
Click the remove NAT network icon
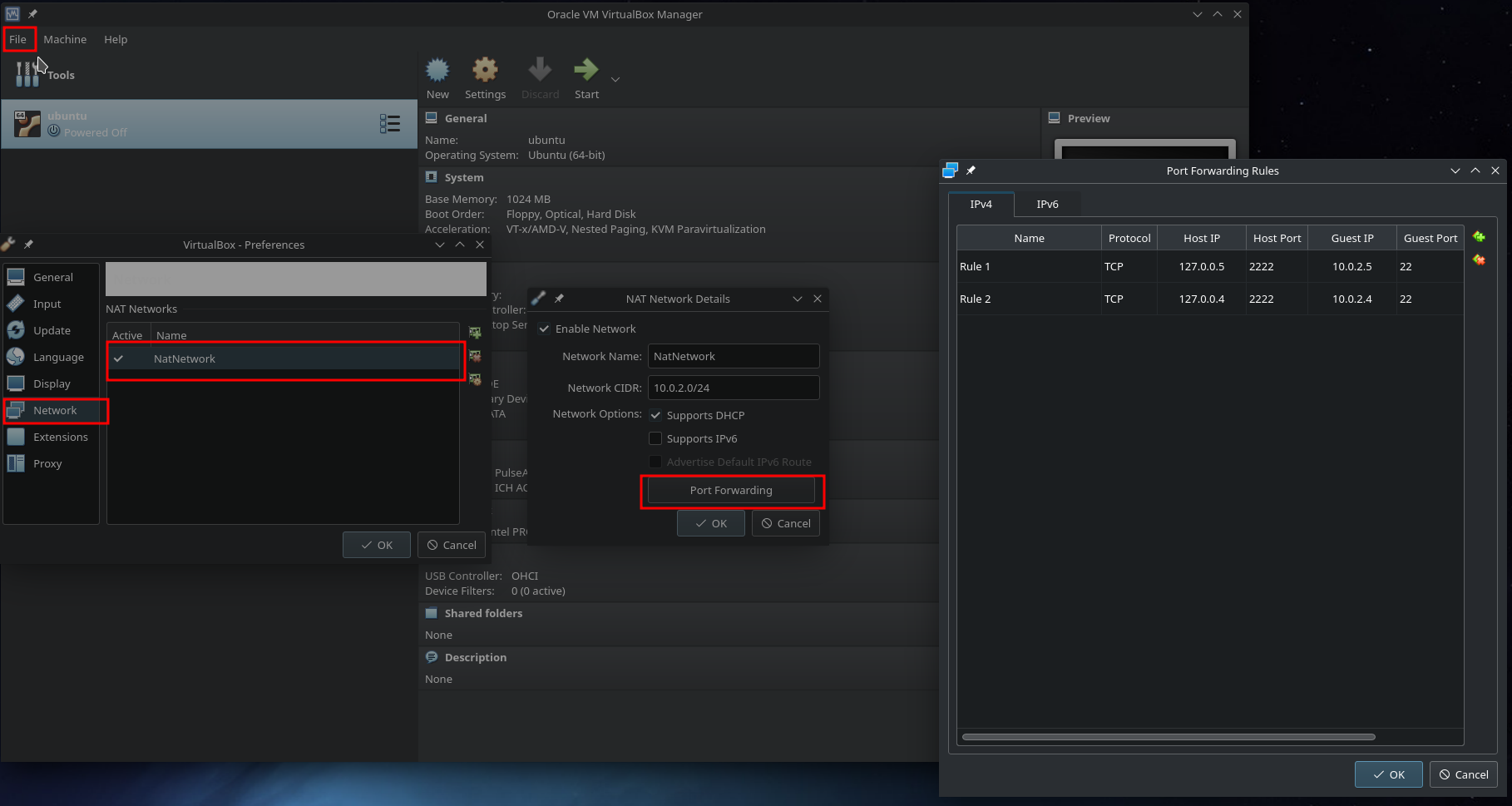(475, 356)
